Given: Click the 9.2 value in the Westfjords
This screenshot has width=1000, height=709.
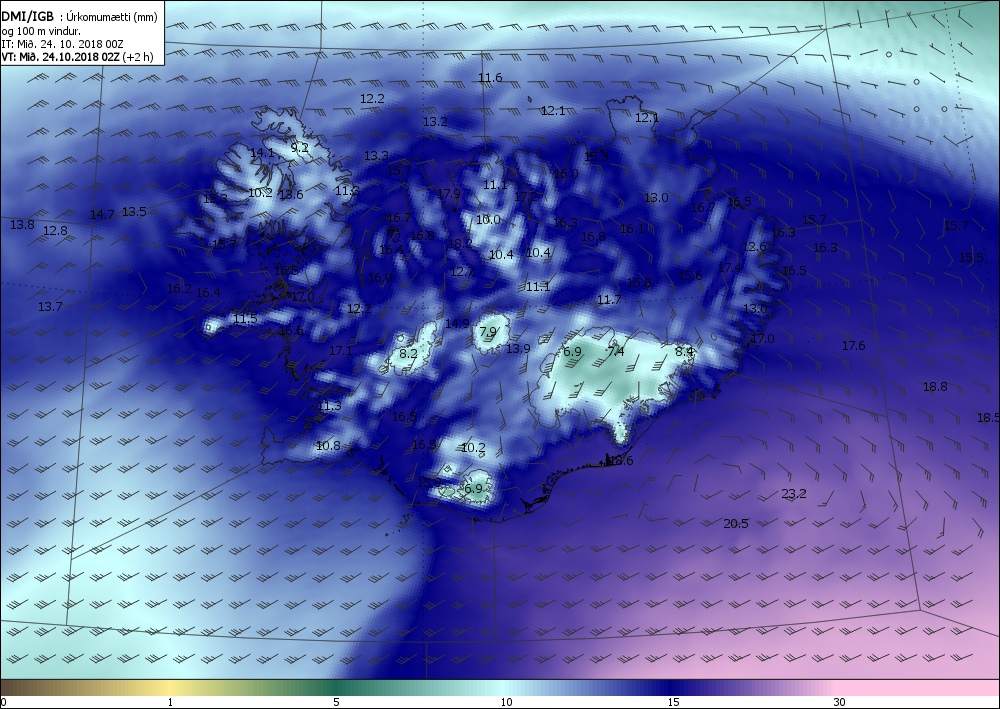Looking at the screenshot, I should [x=299, y=147].
